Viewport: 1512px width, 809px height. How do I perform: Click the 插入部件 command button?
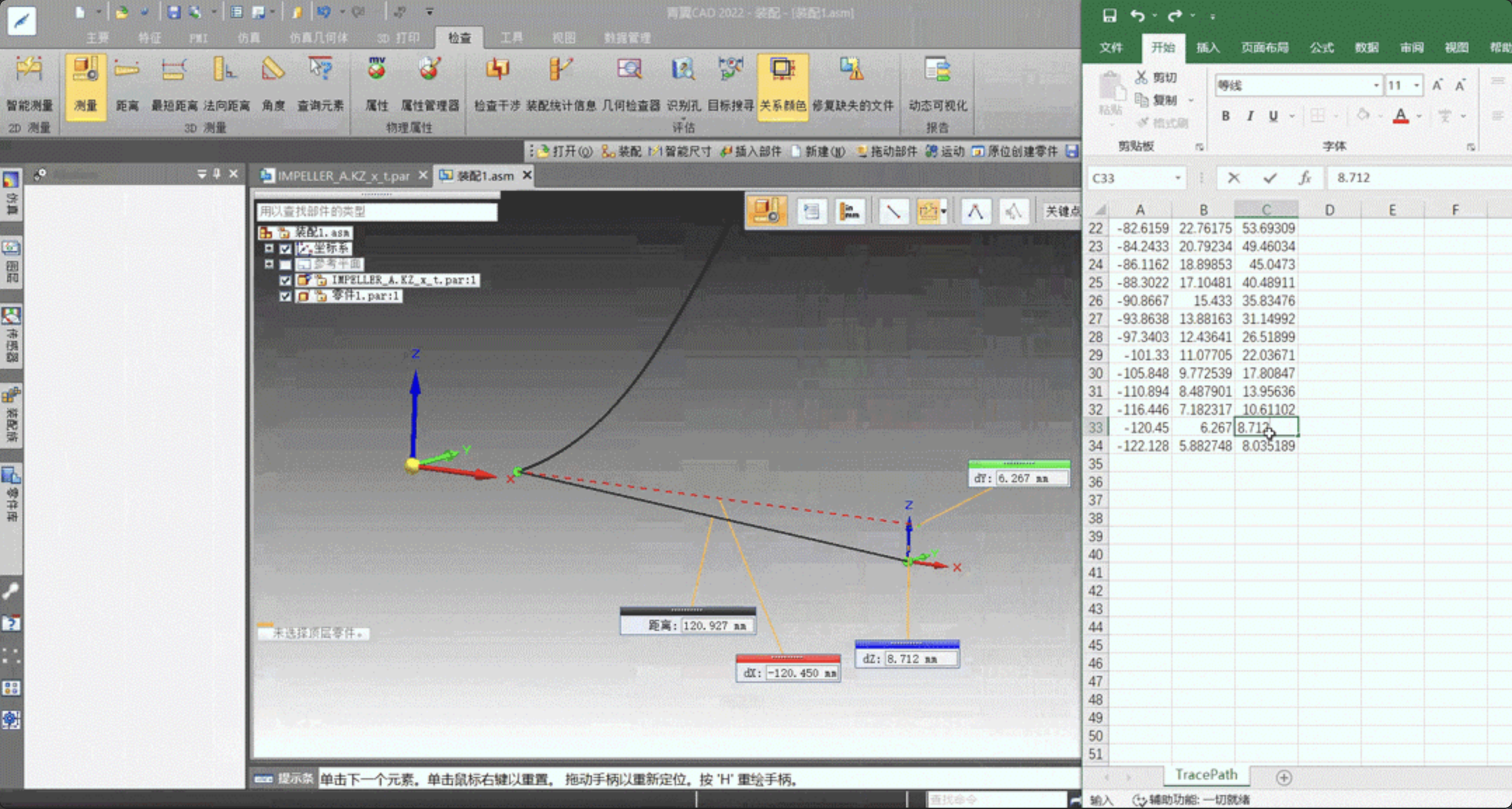(x=750, y=151)
